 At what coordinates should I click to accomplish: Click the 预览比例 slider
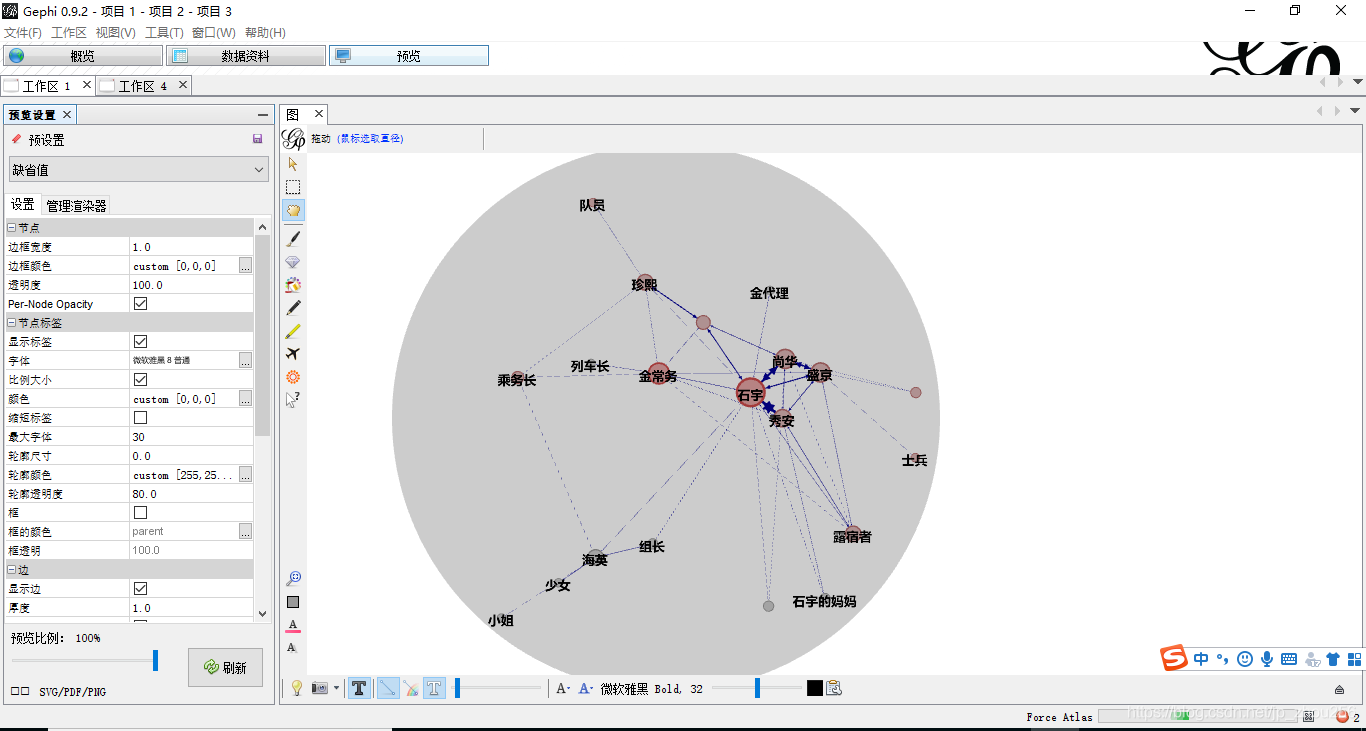point(85,661)
